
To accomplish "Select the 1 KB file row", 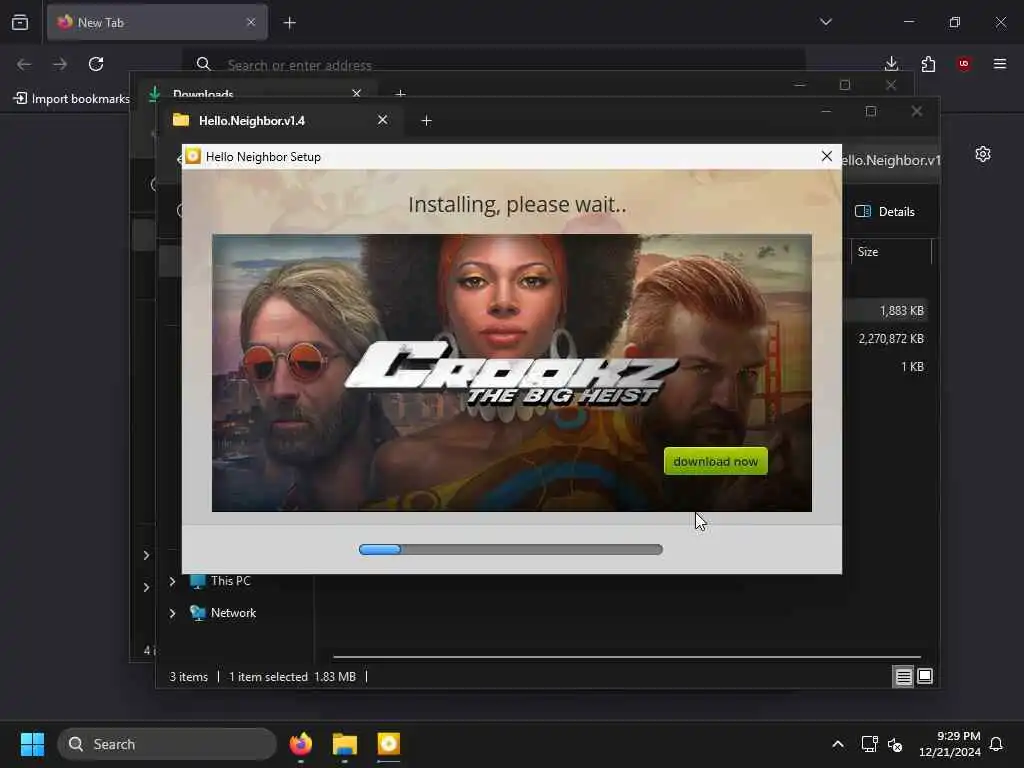I will (x=885, y=366).
